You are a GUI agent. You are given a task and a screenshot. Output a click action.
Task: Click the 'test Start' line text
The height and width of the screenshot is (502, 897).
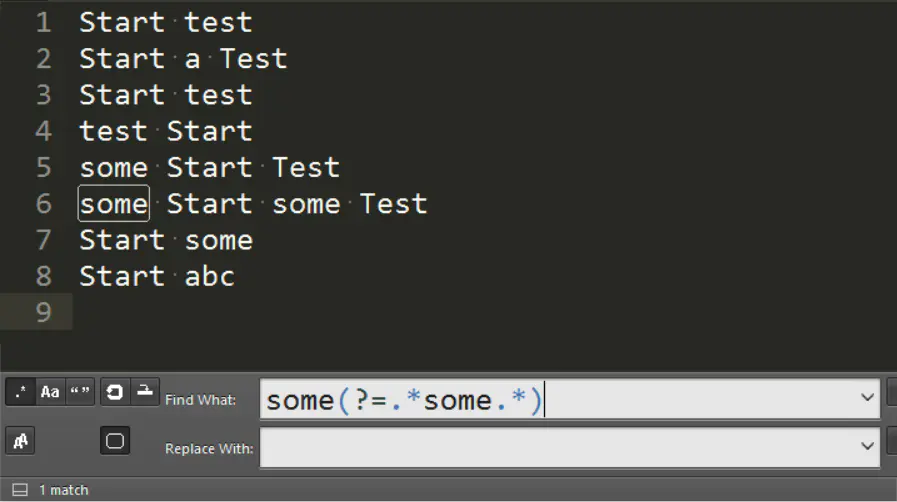click(166, 131)
